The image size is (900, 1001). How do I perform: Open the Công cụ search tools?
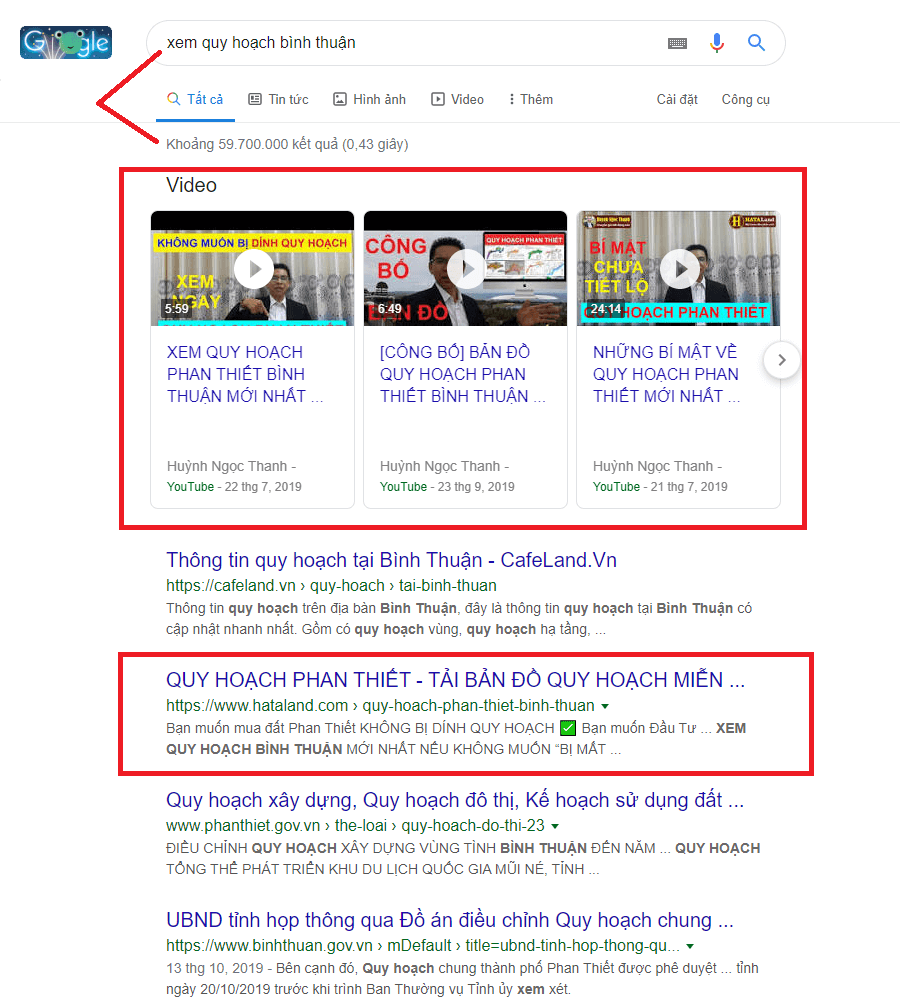[745, 99]
